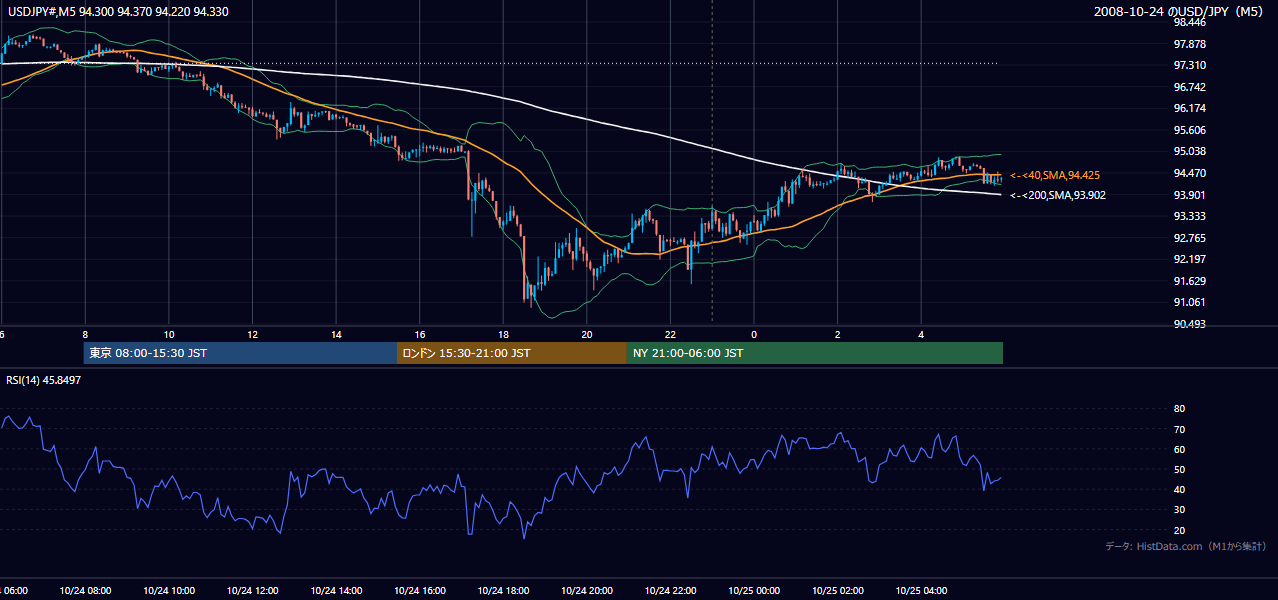Viewport: 1278px width, 600px height.
Task: Click RSI scale value 60
Action: tap(1179, 449)
